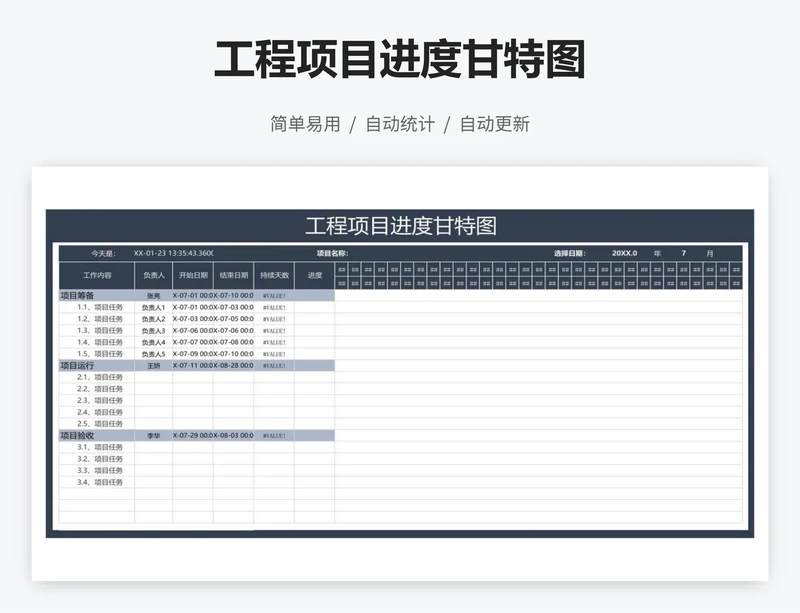The image size is (800, 613).
Task: Click the spreadsheet title 工程项目进度甘特图
Action: click(x=401, y=226)
